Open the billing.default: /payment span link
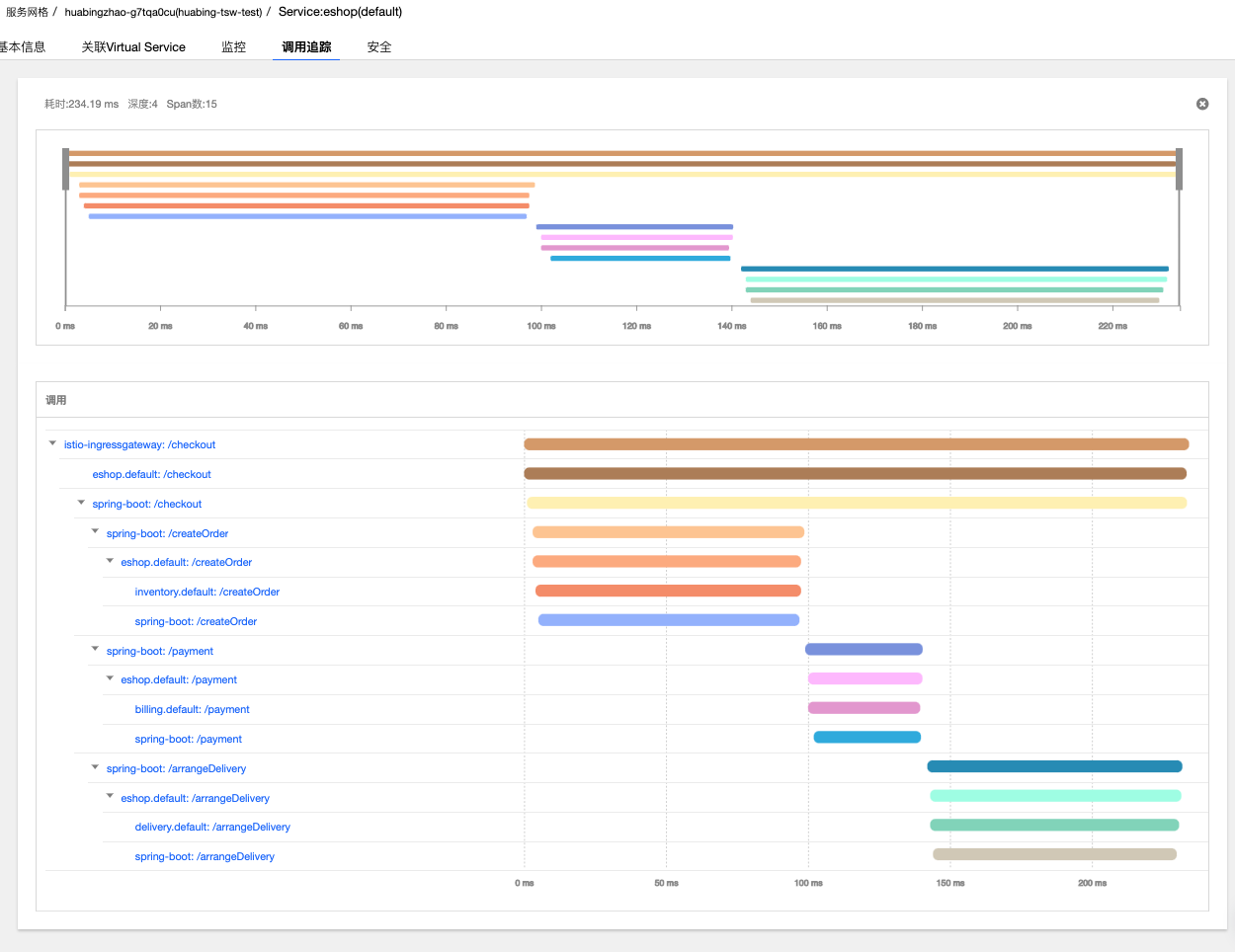This screenshot has height=952, width=1235. pos(193,709)
